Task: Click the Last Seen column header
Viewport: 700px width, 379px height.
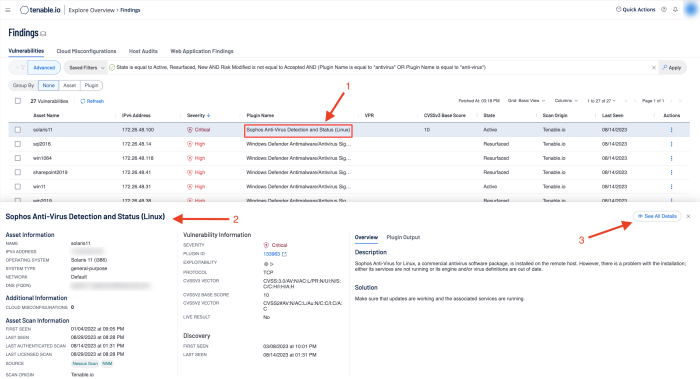Action: pos(612,115)
